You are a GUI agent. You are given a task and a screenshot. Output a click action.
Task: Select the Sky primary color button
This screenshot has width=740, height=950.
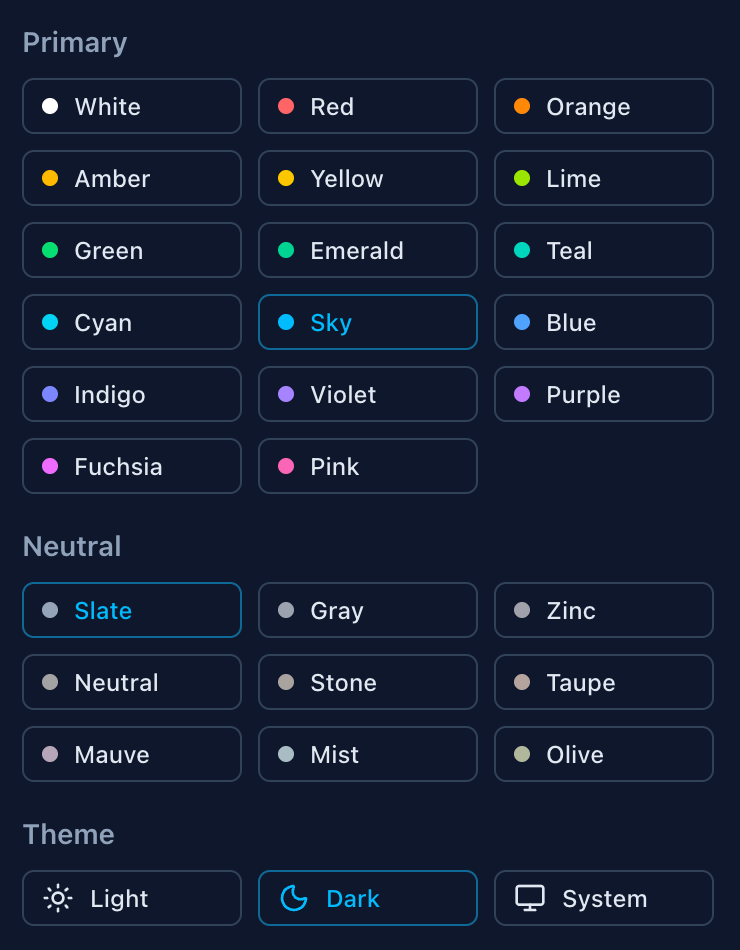367,322
